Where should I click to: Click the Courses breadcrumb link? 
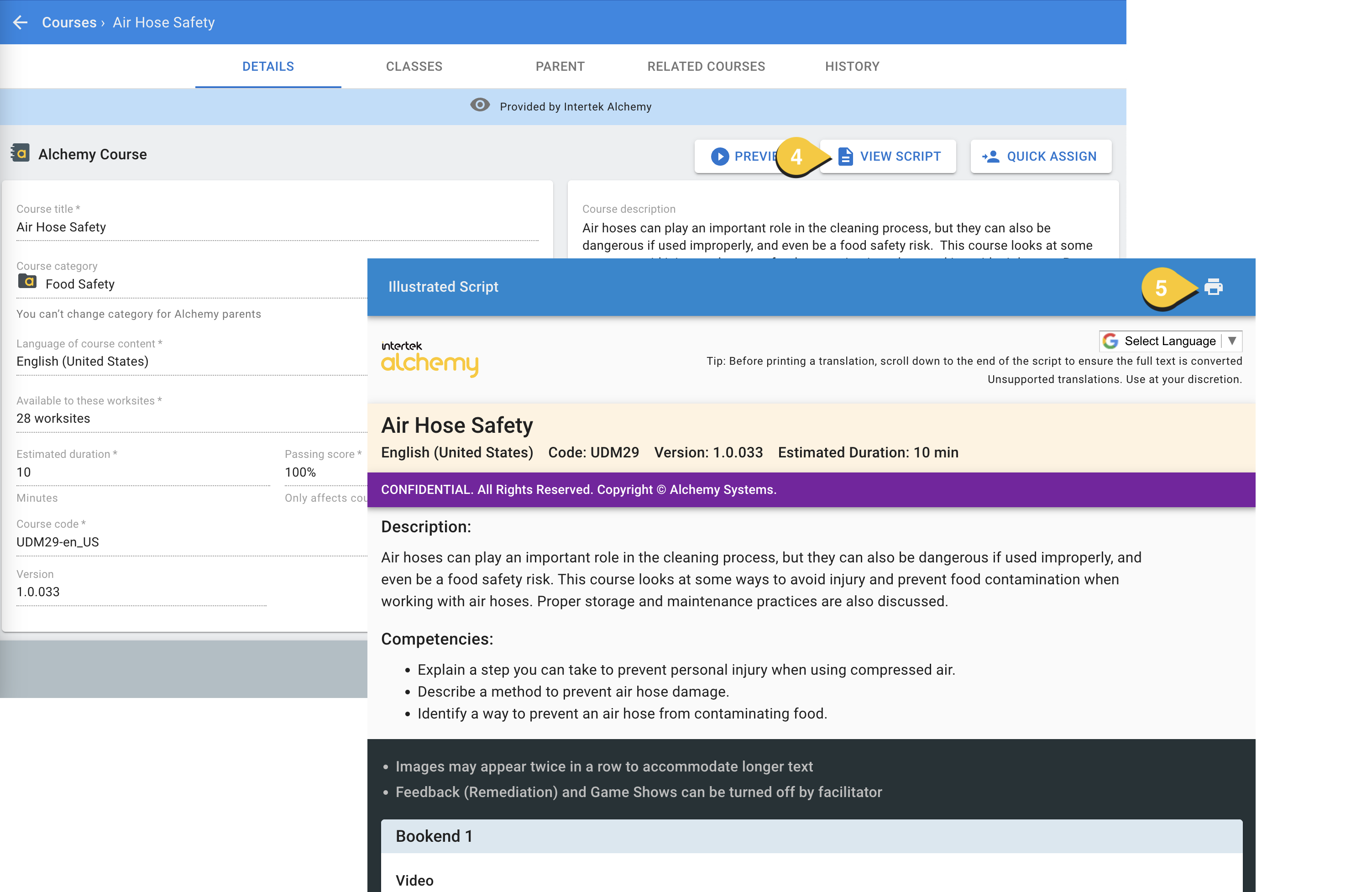click(x=69, y=22)
